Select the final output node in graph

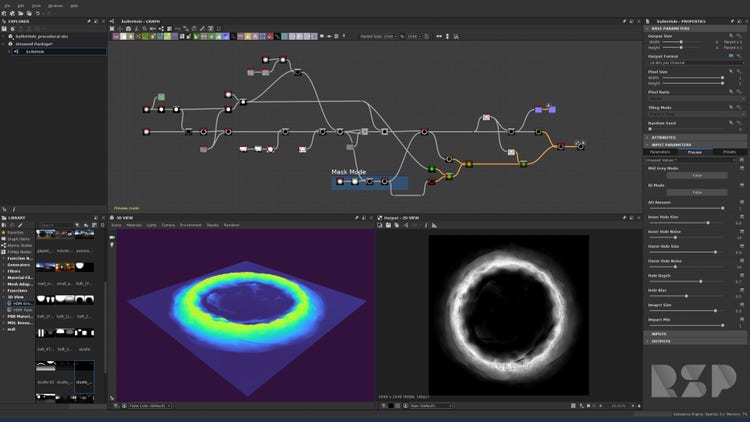click(580, 146)
